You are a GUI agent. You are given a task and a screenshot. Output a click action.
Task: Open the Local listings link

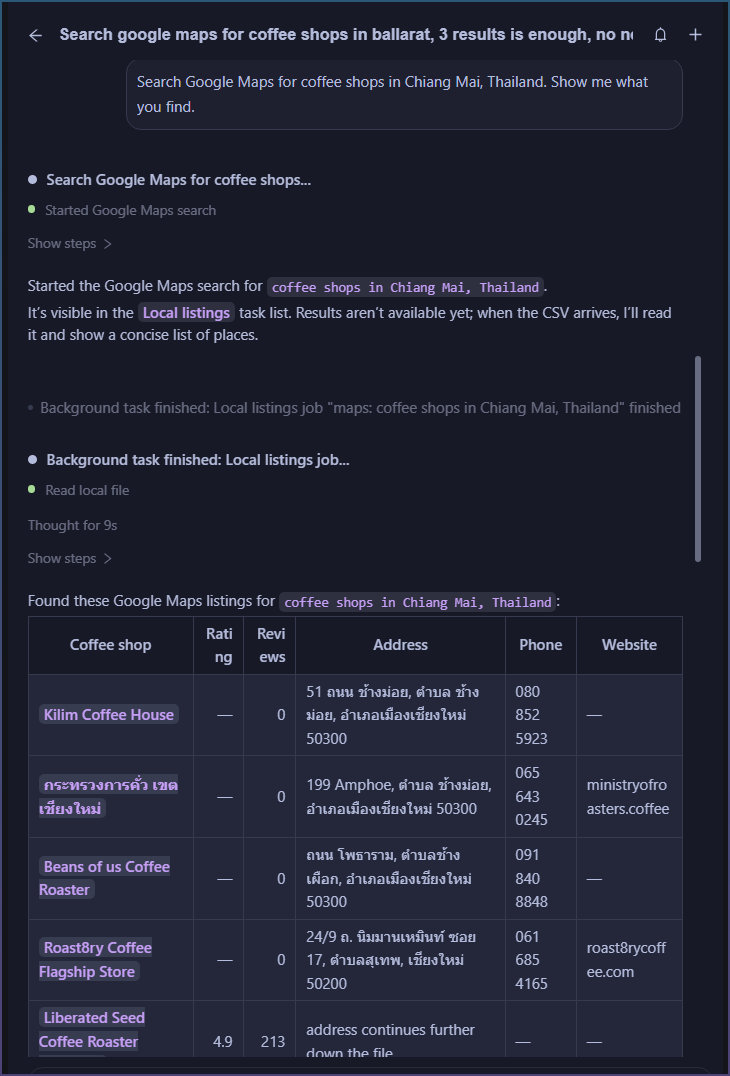[x=187, y=313]
